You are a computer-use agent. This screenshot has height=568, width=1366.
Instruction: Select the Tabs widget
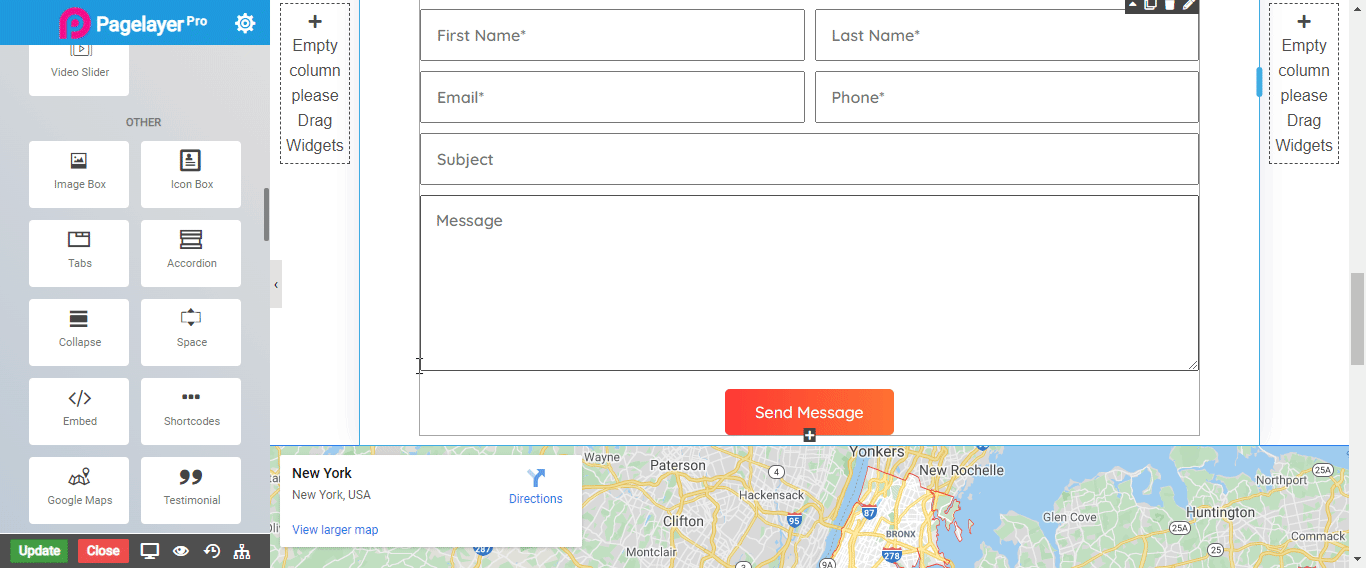click(79, 253)
